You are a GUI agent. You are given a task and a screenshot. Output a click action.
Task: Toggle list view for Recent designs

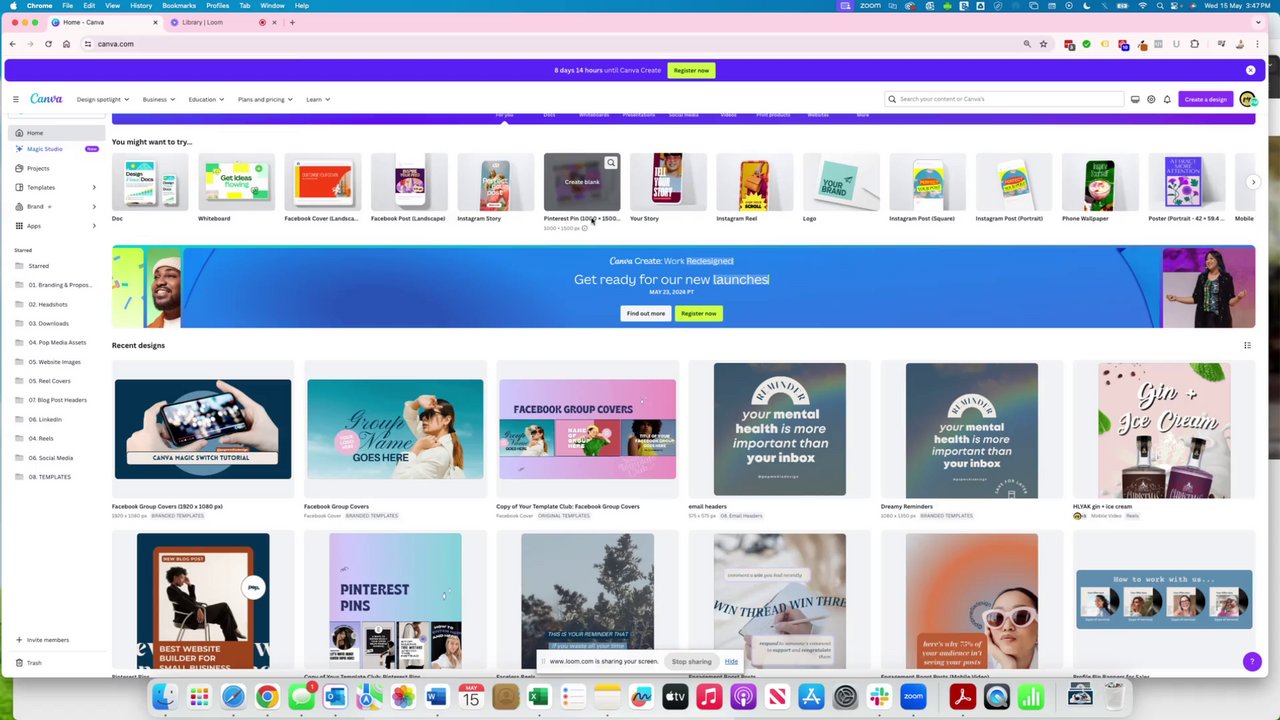(x=1247, y=345)
